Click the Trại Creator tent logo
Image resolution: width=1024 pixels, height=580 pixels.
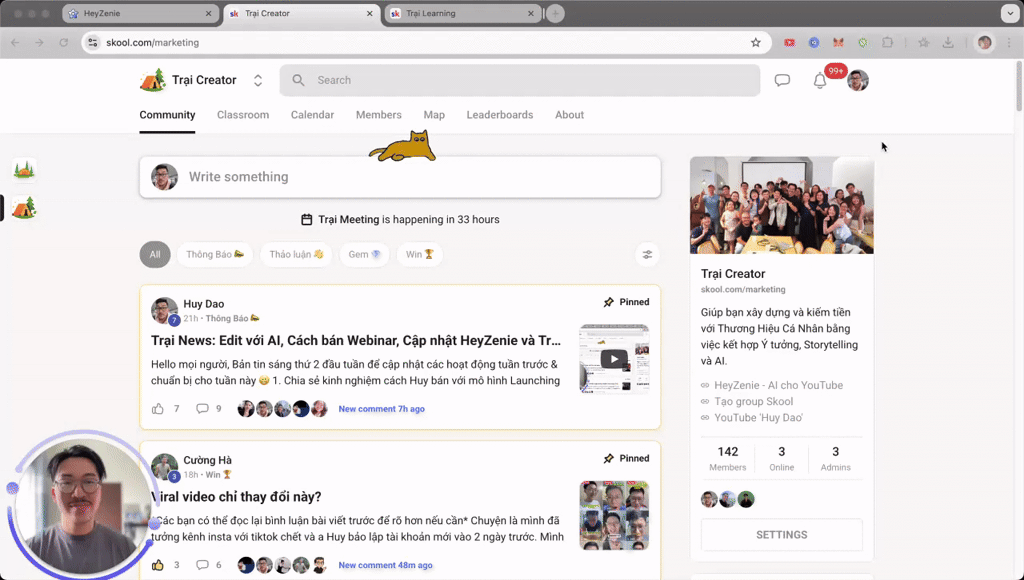(x=153, y=80)
